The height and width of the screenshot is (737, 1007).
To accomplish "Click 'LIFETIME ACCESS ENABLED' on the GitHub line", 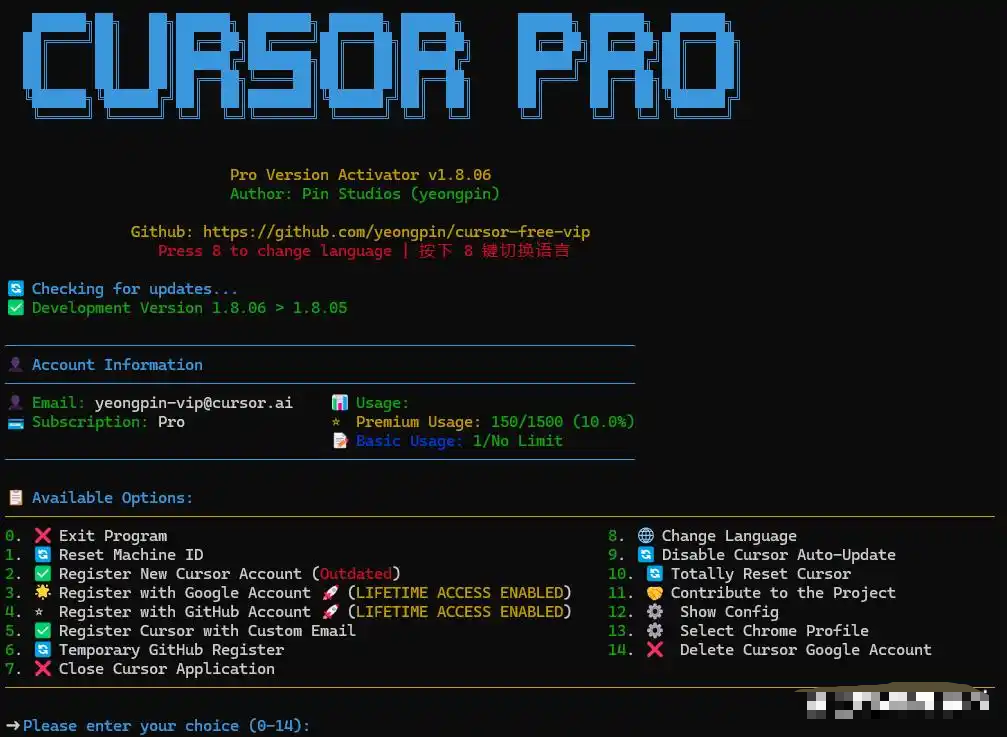I will [x=459, y=612].
